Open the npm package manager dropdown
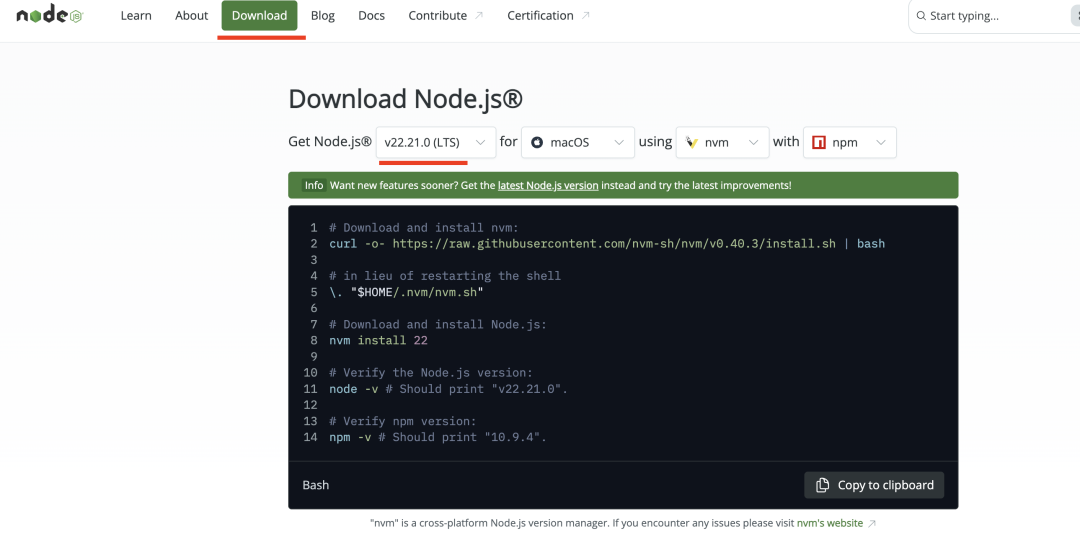The width and height of the screenshot is (1080, 537). [850, 143]
